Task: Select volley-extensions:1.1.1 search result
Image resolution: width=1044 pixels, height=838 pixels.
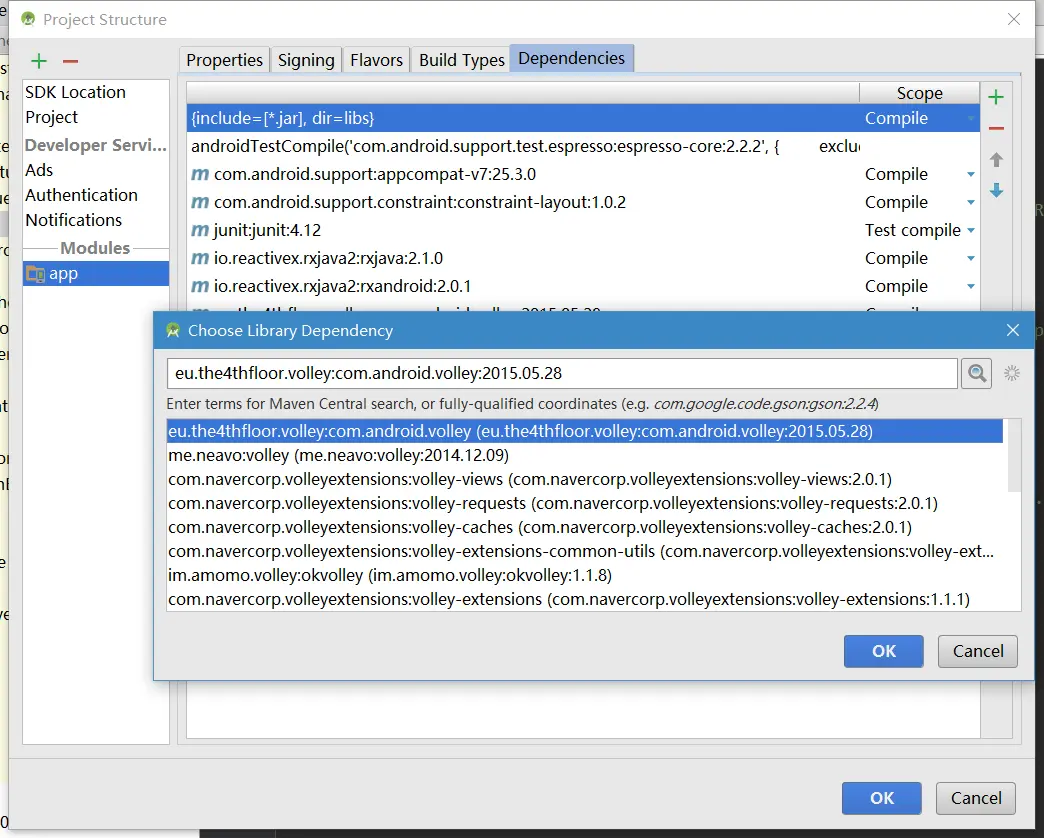Action: (x=585, y=599)
